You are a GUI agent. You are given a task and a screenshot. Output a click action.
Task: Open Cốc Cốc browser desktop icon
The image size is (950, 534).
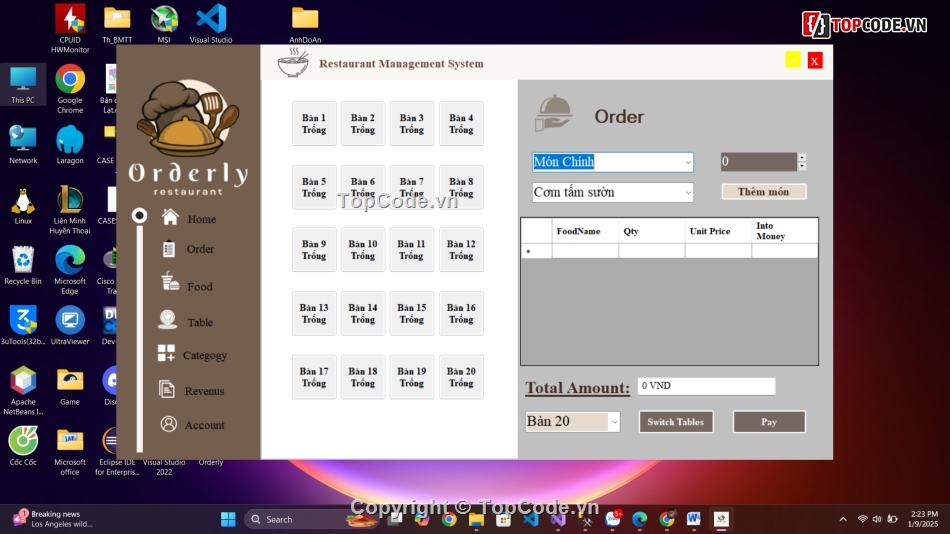click(x=23, y=446)
